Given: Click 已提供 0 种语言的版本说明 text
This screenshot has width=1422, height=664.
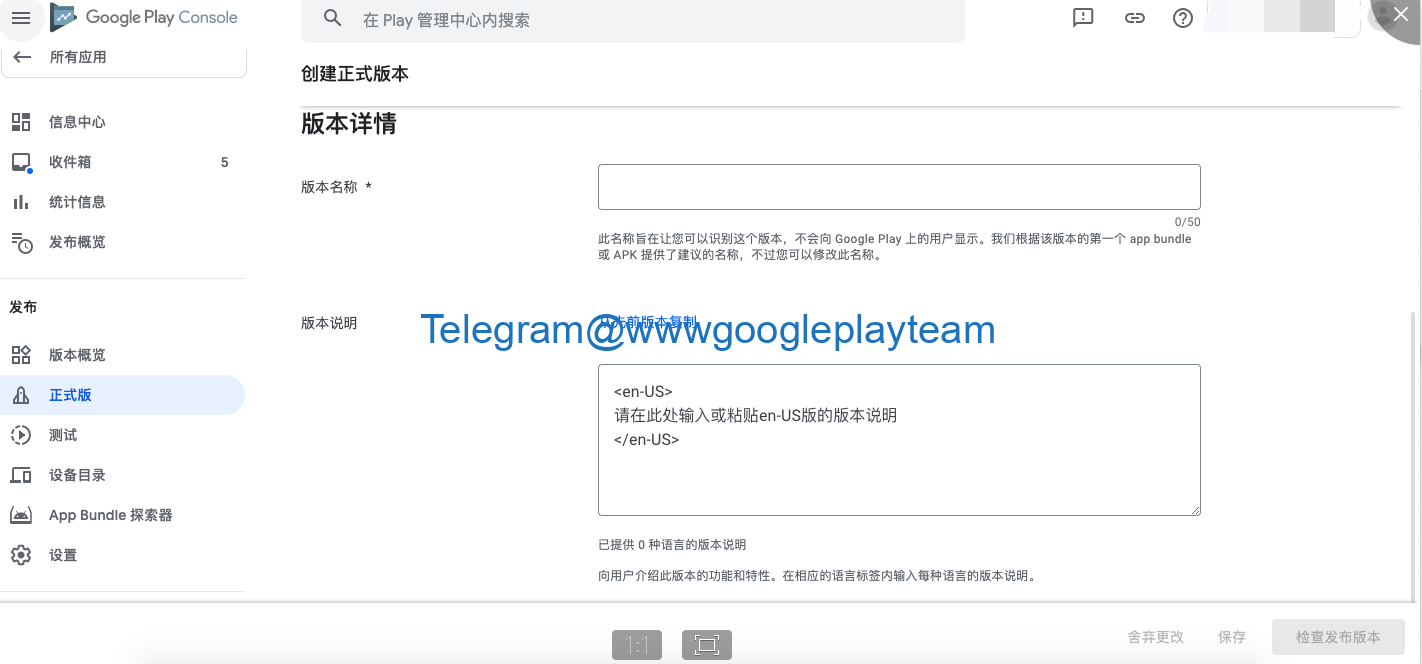Looking at the screenshot, I should [672, 545].
